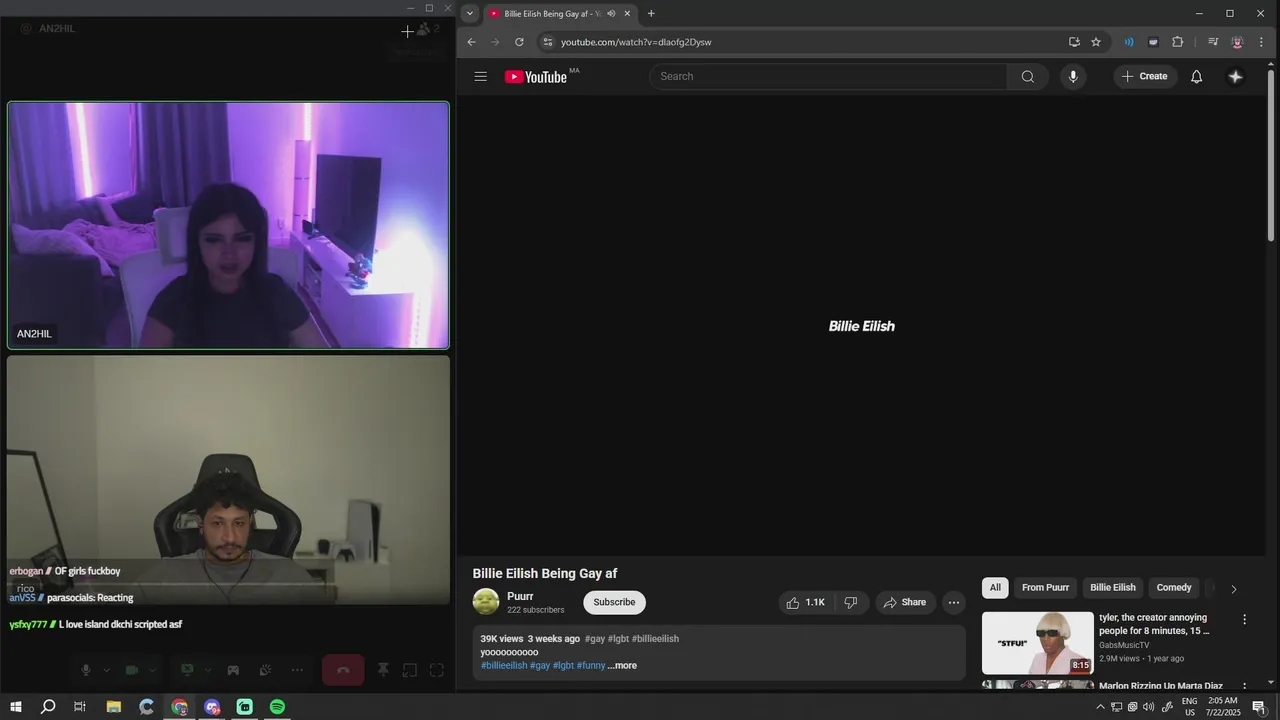The image size is (1280, 720).
Task: Focus AN2HIL's video tile
Action: pyautogui.click(x=228, y=225)
